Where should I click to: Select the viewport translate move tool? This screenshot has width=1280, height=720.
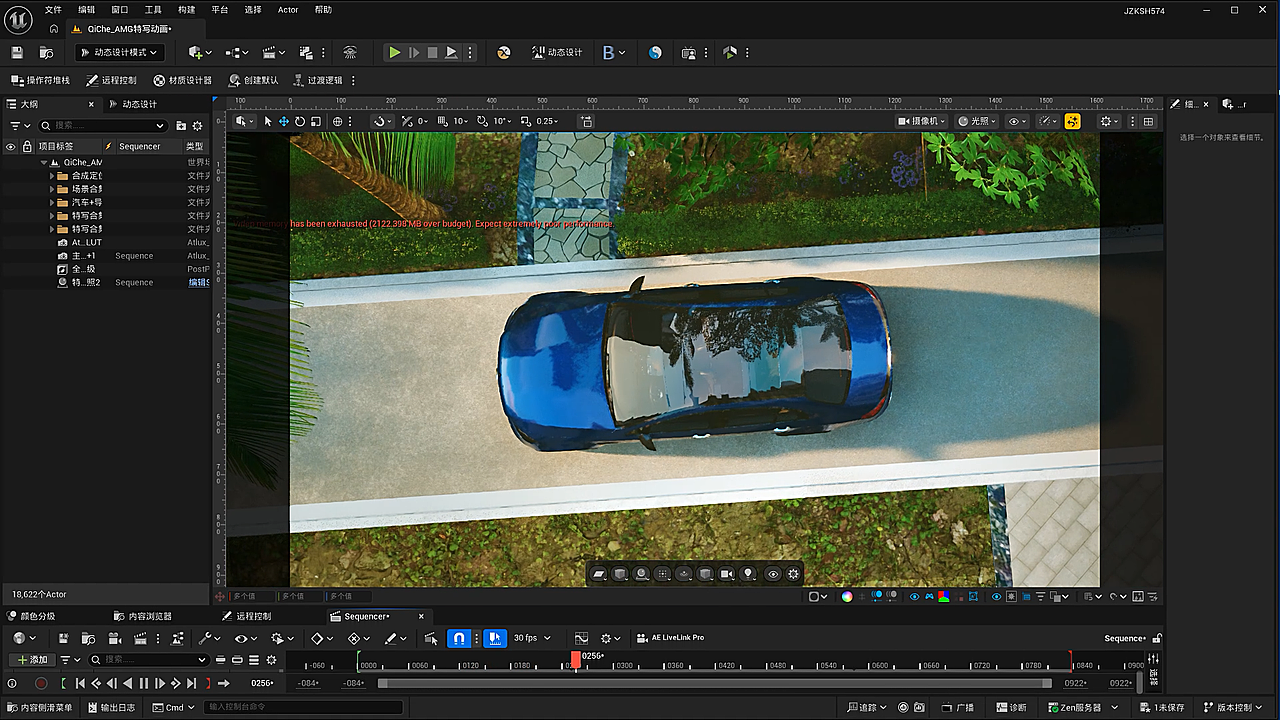283,121
